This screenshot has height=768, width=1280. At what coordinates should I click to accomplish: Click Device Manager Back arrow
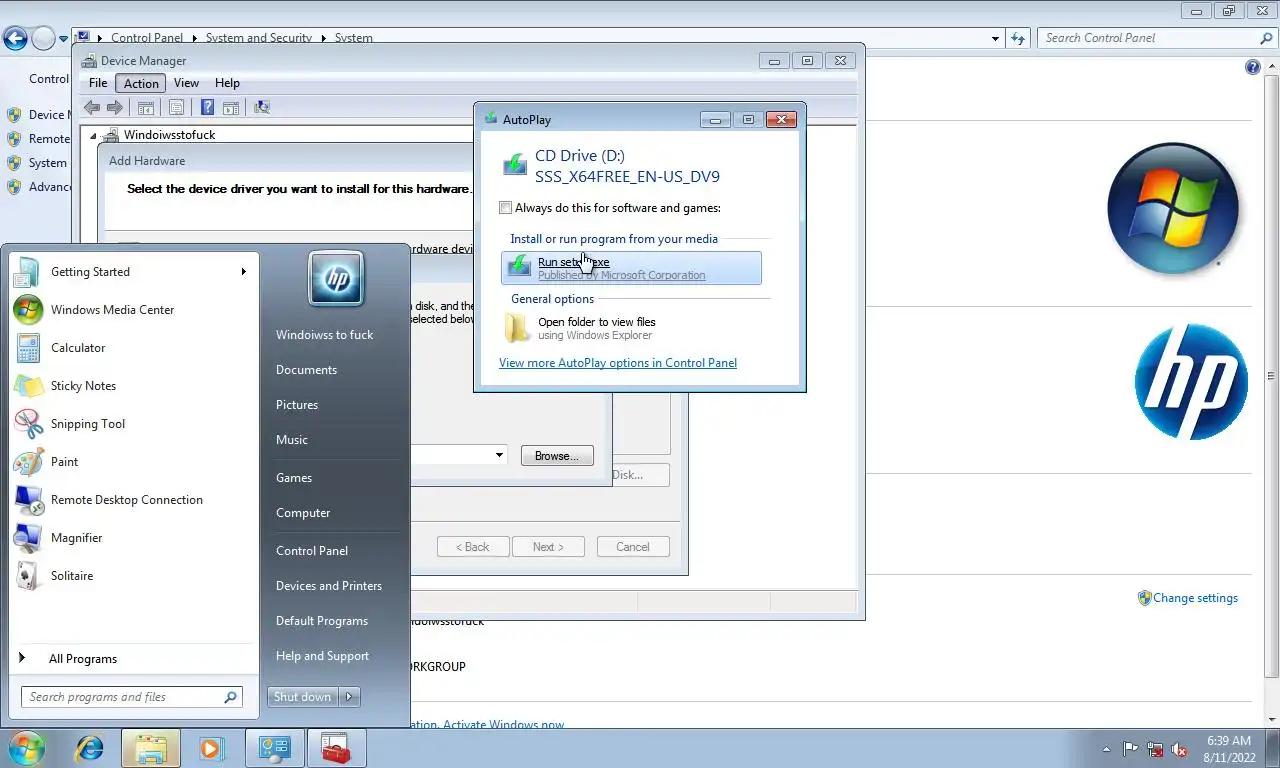tap(92, 107)
